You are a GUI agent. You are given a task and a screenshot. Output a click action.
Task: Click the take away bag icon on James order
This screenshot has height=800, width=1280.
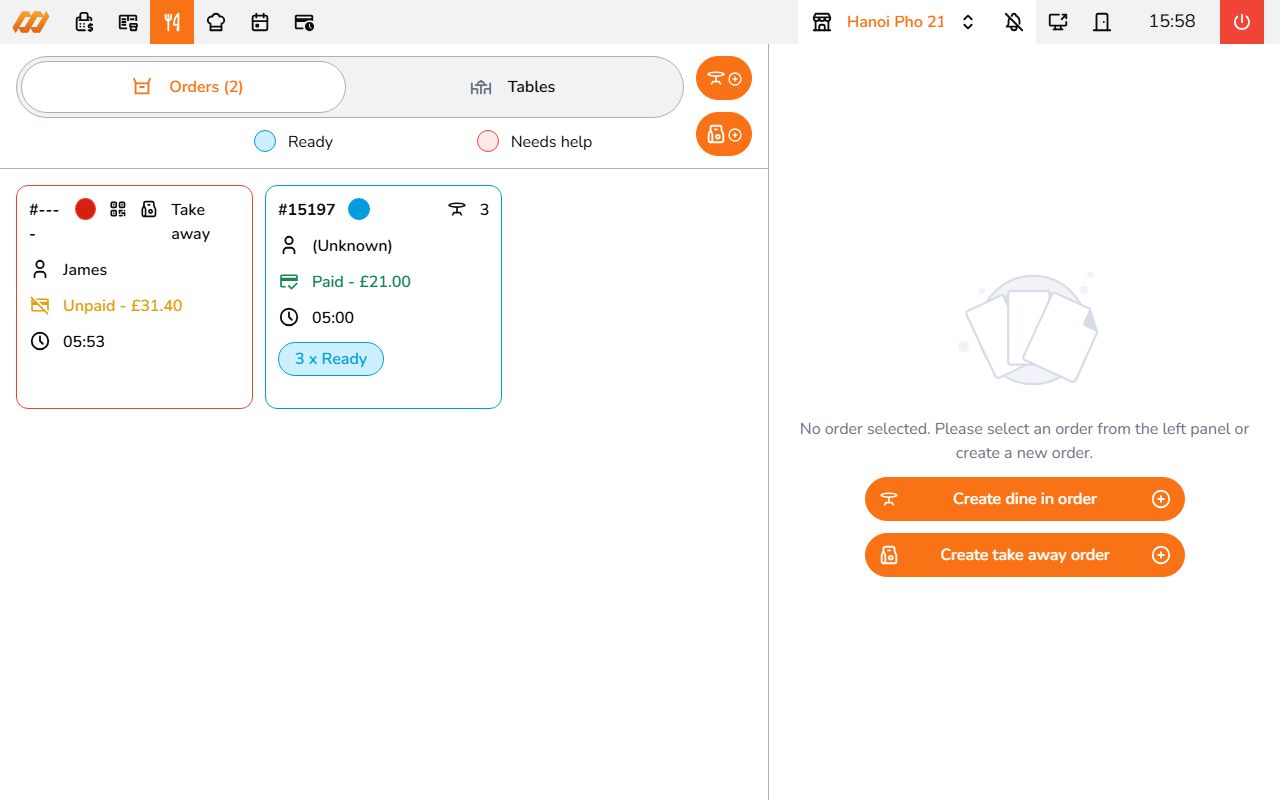coord(149,209)
